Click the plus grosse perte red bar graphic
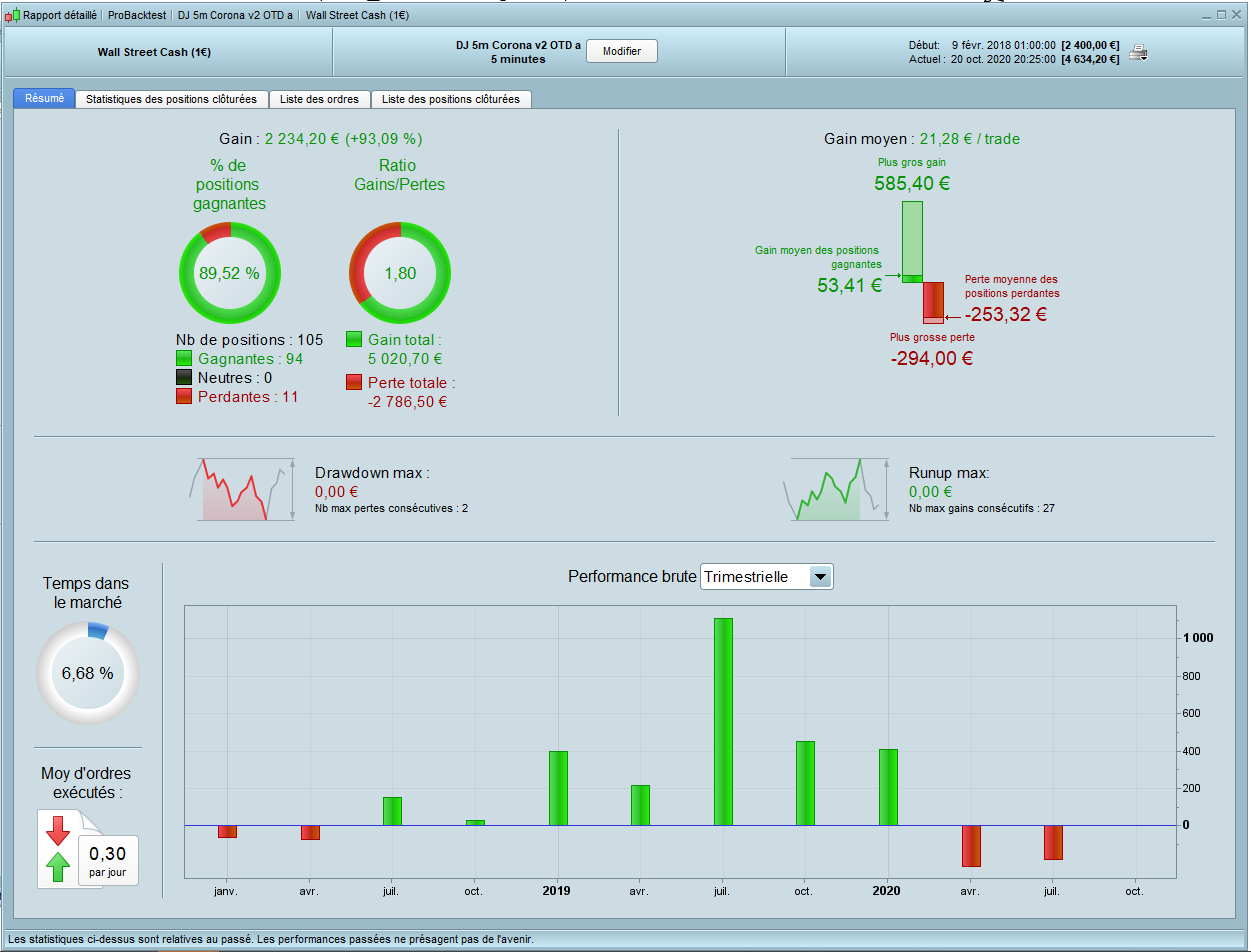Image resolution: width=1251 pixels, height=952 pixels. (933, 302)
